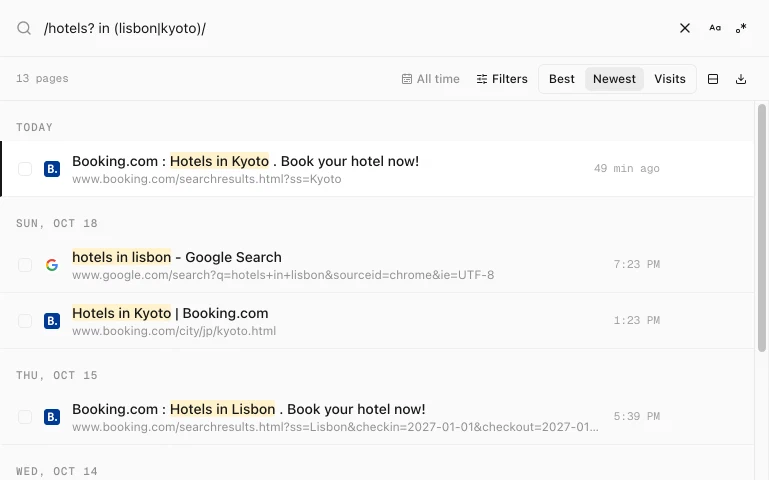The height and width of the screenshot is (480, 769).
Task: Export results with download icon
Action: [741, 79]
